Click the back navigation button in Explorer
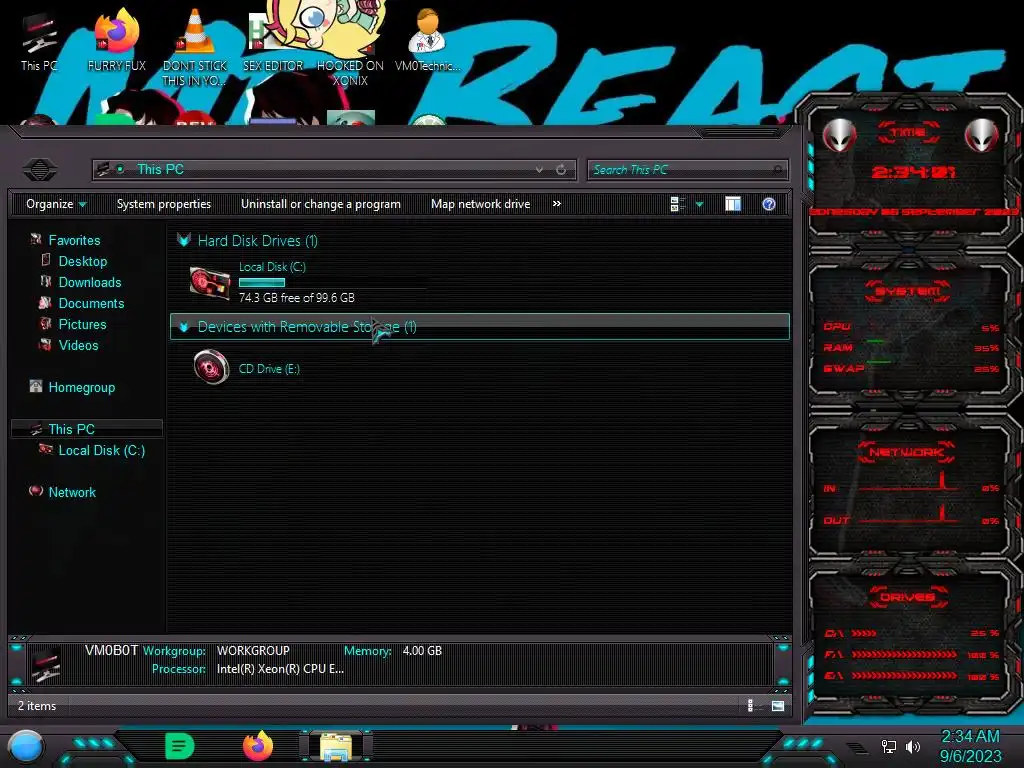Screen dimensions: 1024x768 (40, 170)
